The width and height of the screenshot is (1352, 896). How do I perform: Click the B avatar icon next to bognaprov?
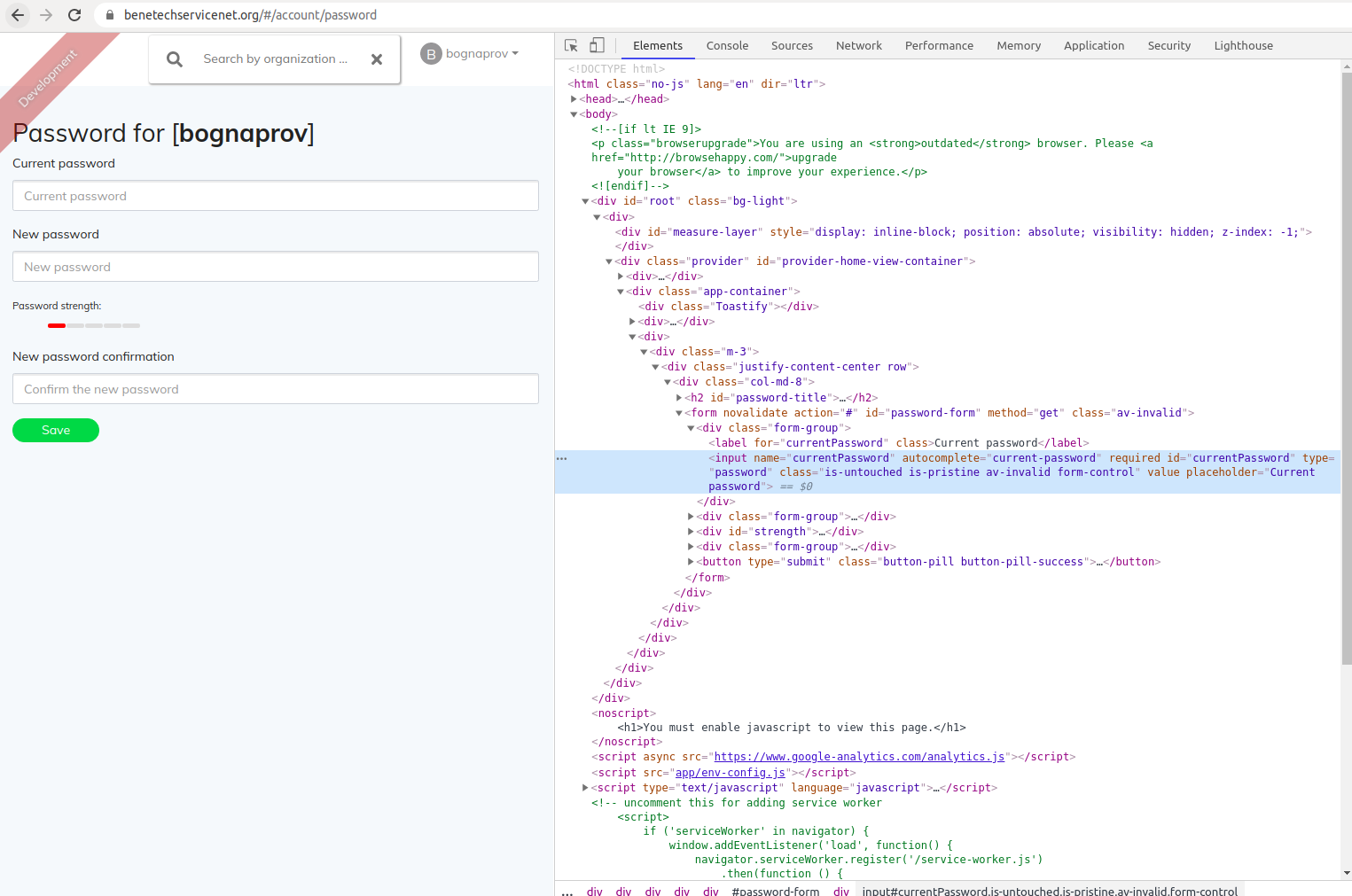pyautogui.click(x=431, y=53)
